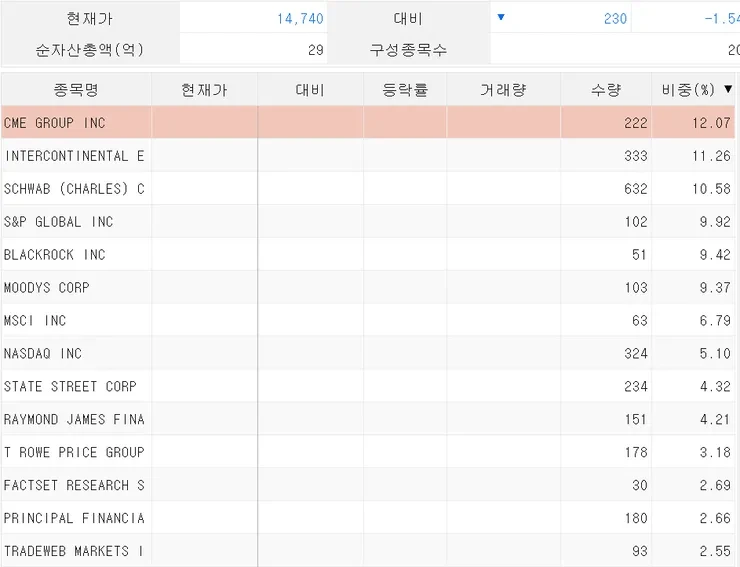Click T ROWE PRICE quantity 178
Screen dimensions: 740x567
[x=636, y=452]
